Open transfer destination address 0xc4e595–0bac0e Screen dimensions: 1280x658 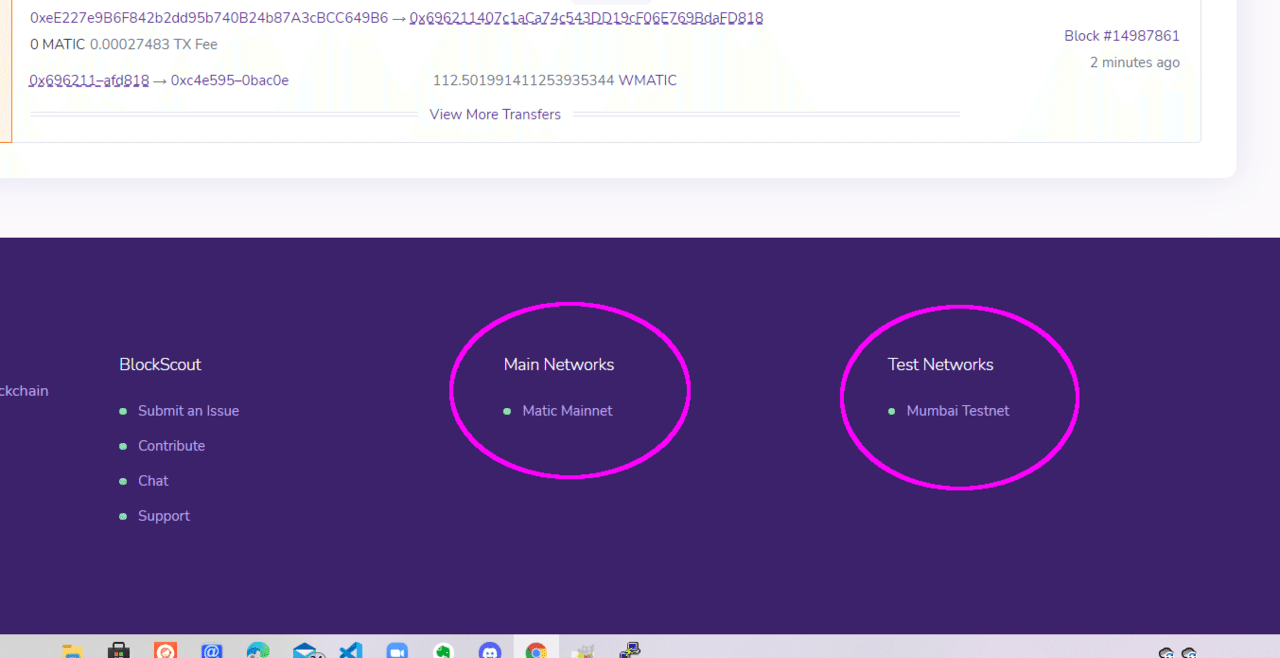point(230,80)
